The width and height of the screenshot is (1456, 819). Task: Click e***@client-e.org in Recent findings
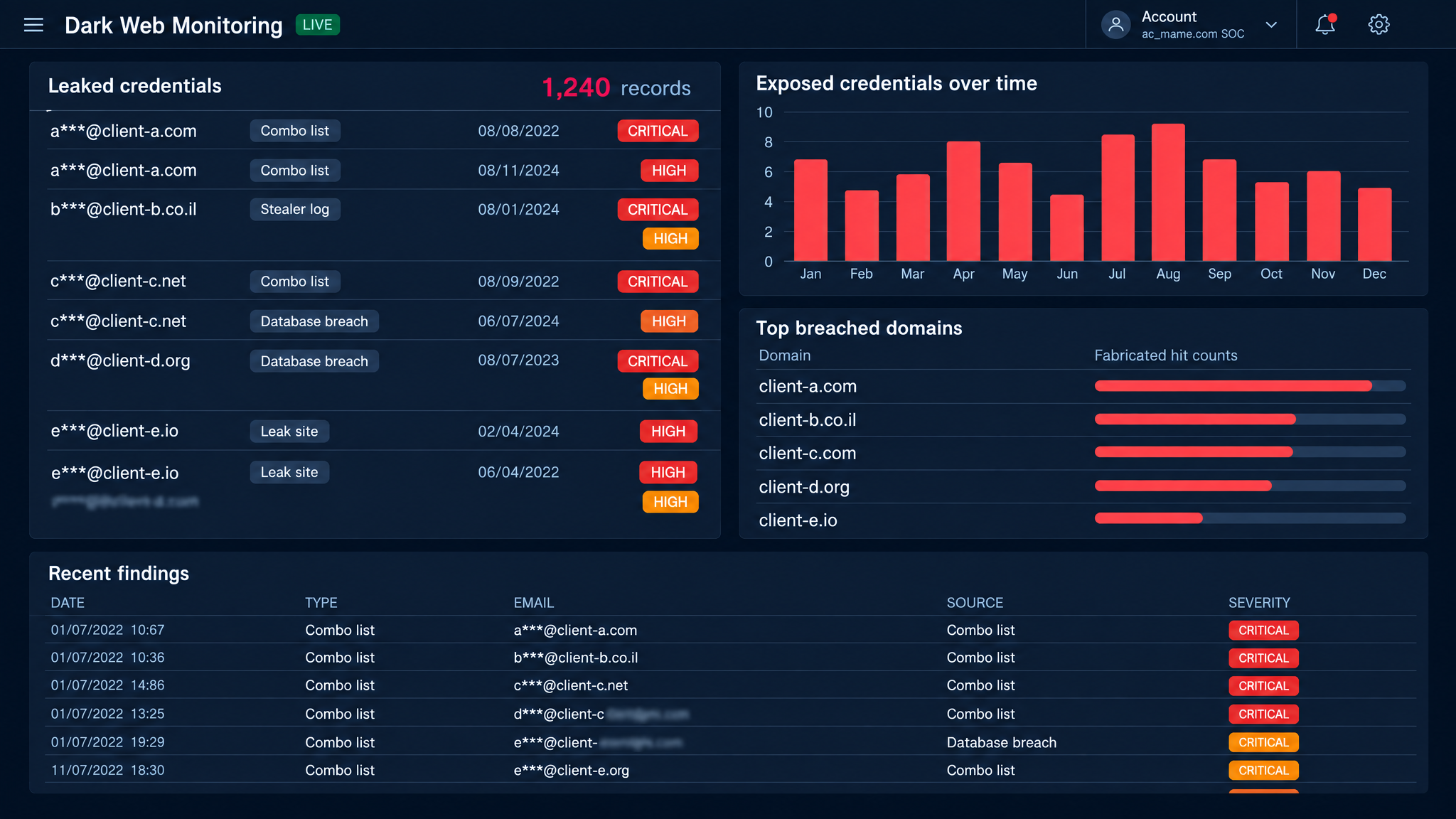click(x=571, y=770)
